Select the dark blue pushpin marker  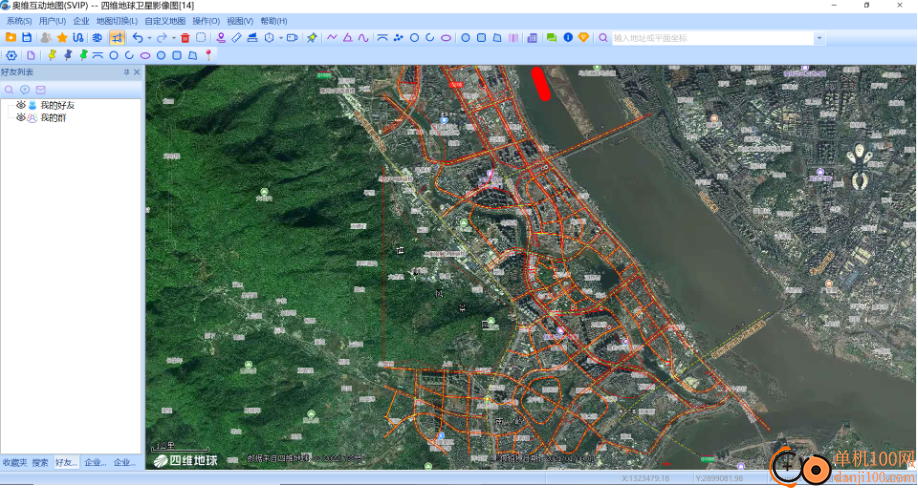[67, 56]
